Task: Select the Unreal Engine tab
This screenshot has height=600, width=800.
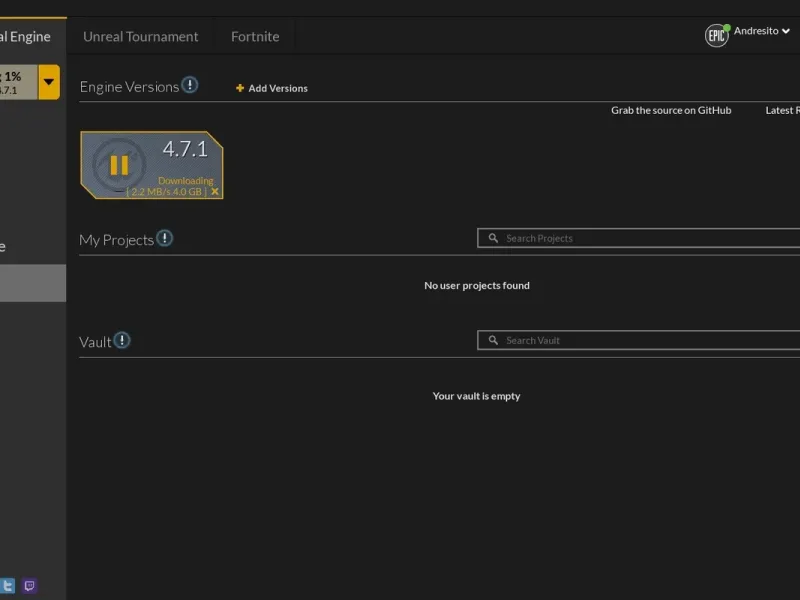Action: (x=33, y=36)
